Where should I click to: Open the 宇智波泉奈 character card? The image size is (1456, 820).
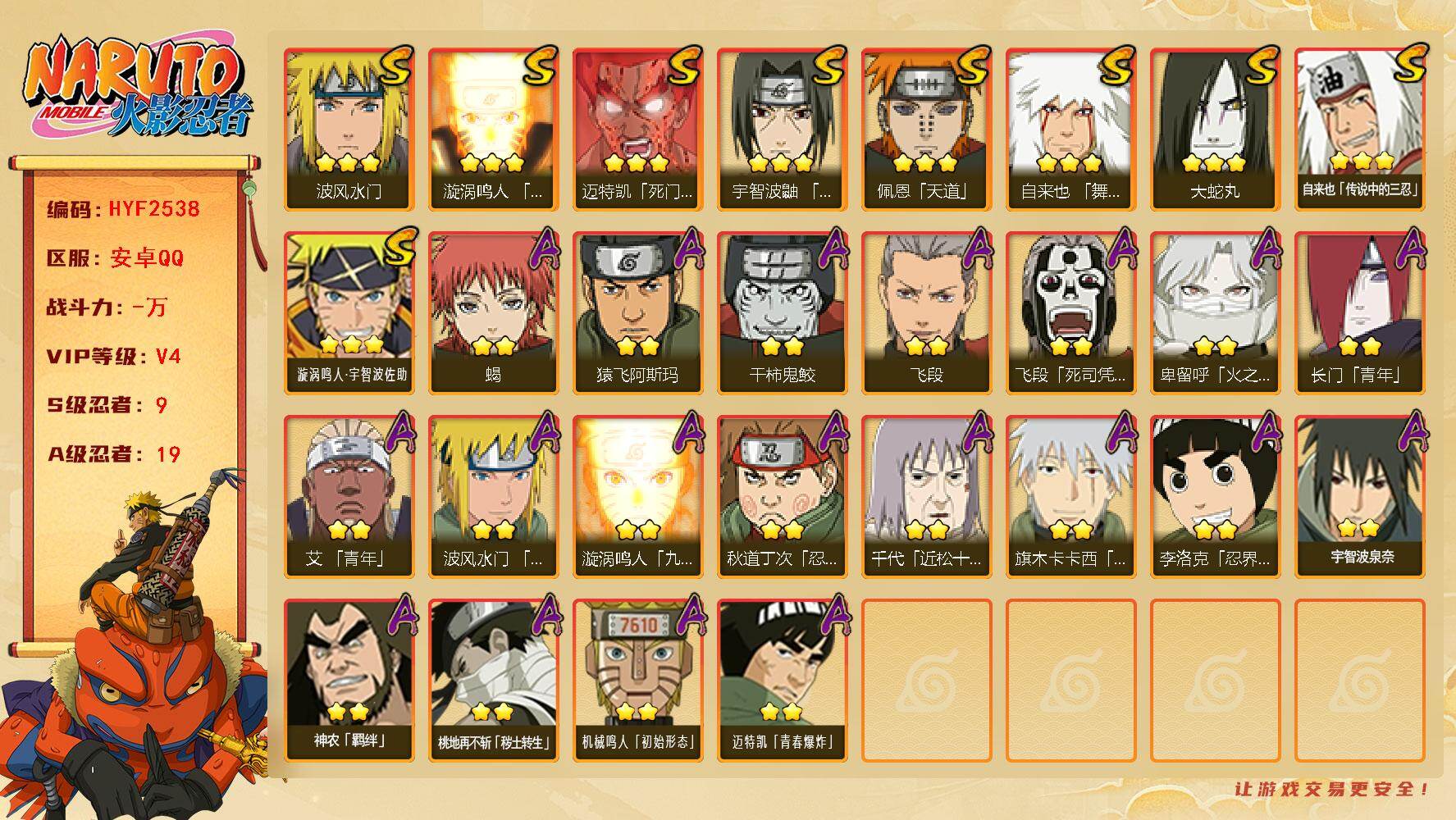(1360, 497)
